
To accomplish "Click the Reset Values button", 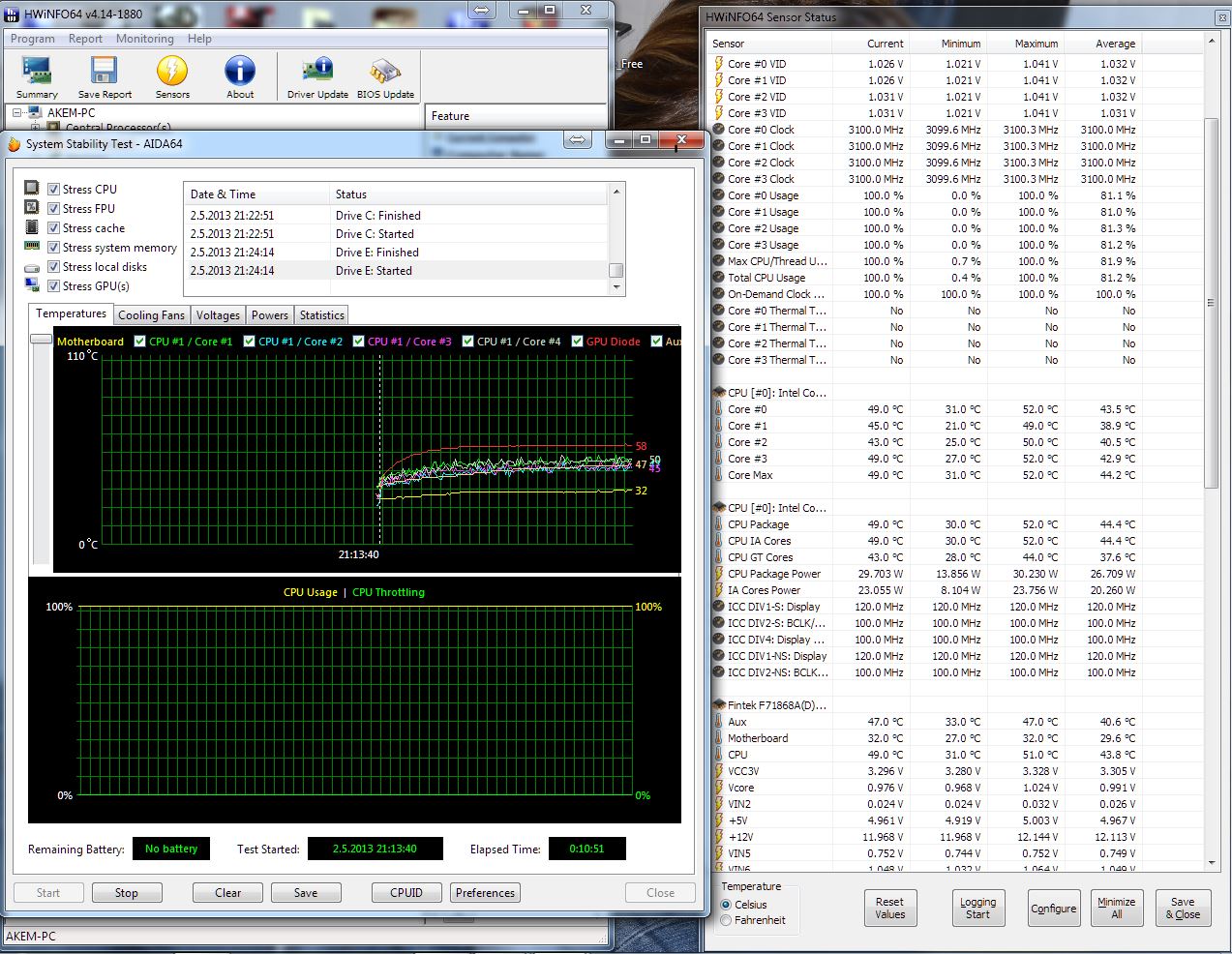I will coord(889,908).
